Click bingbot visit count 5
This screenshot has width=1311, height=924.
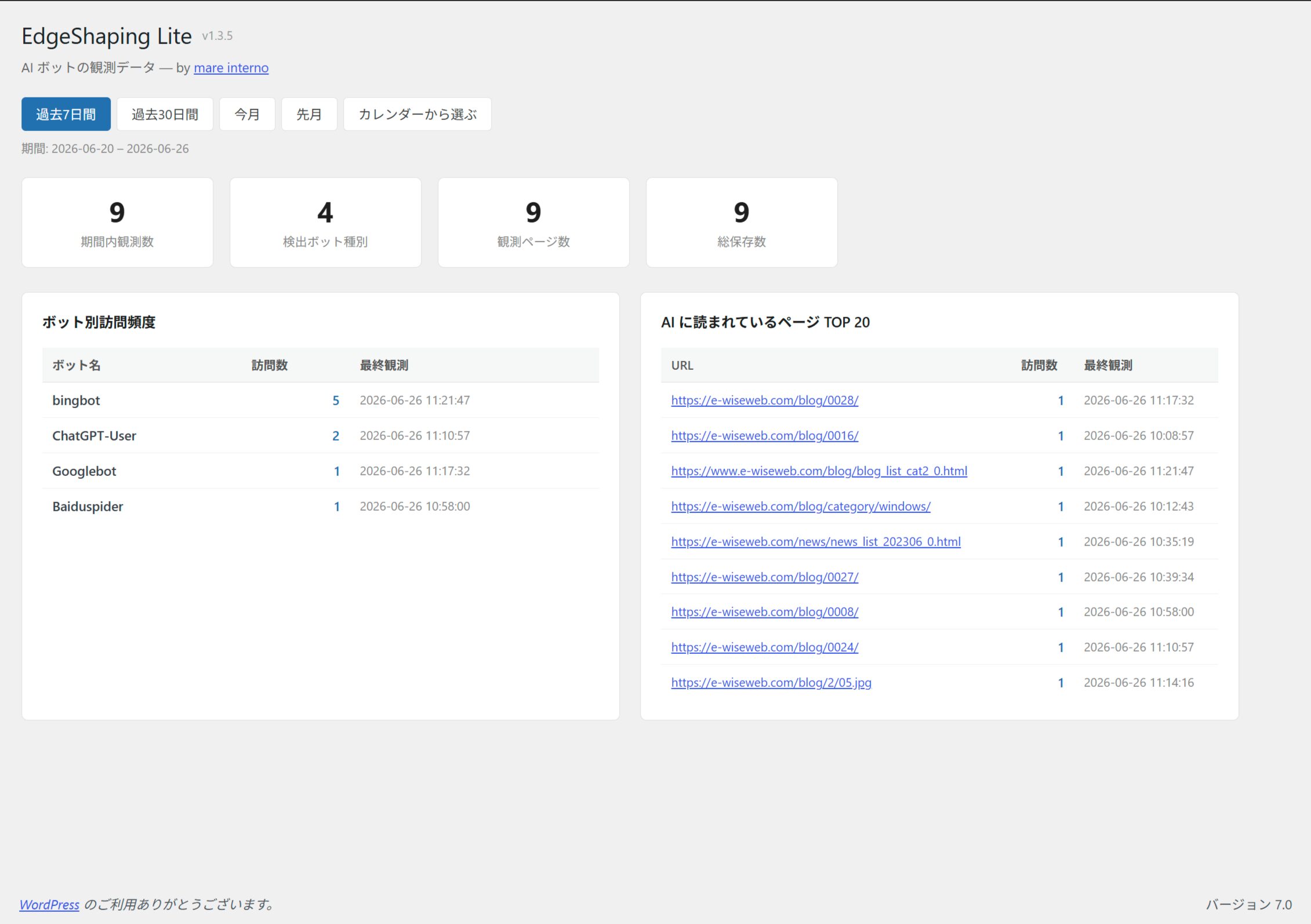[336, 400]
